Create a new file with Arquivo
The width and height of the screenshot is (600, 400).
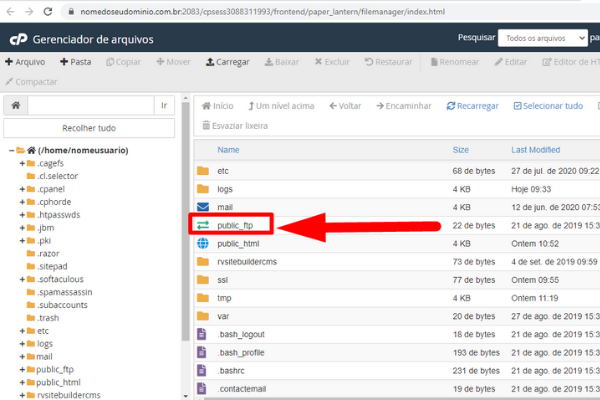click(25, 62)
